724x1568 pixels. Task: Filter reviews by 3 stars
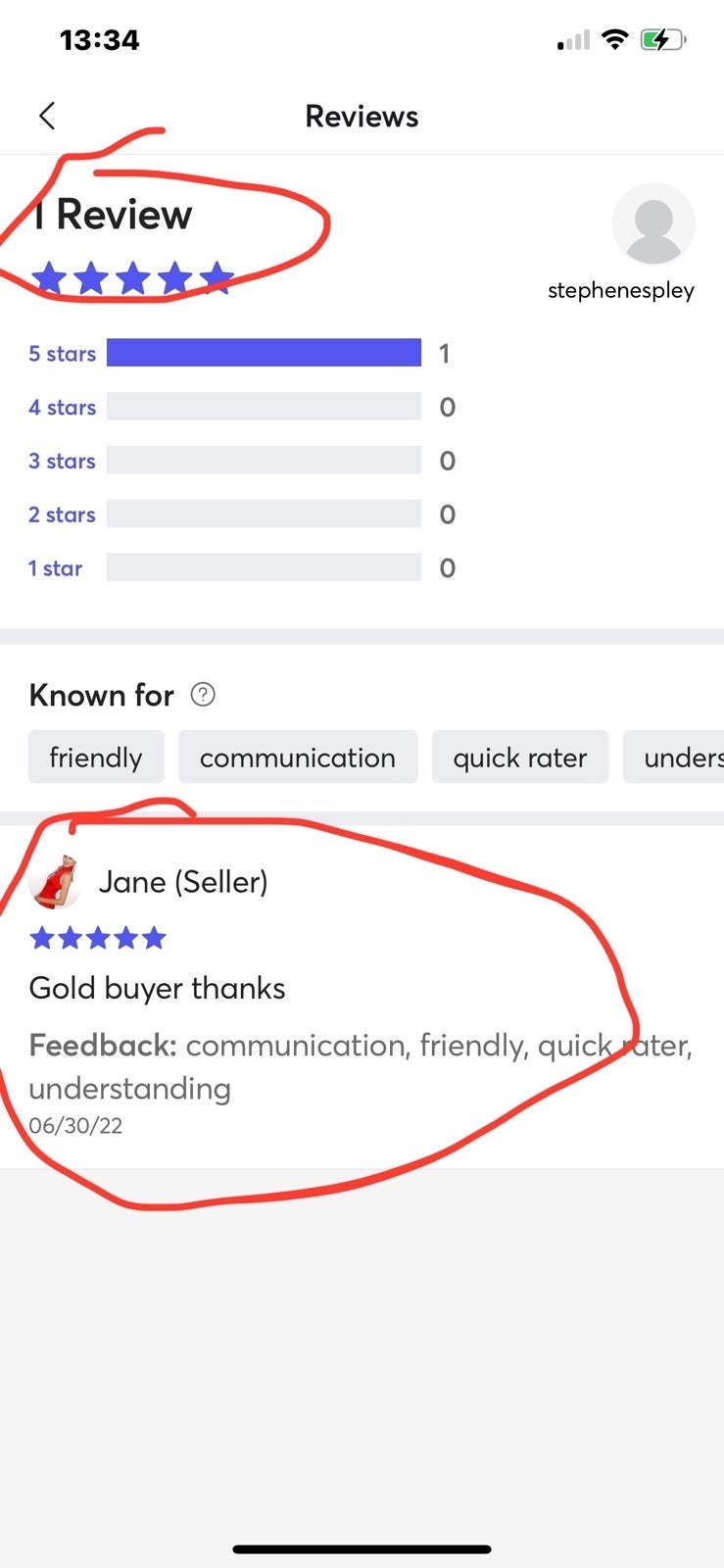click(62, 462)
